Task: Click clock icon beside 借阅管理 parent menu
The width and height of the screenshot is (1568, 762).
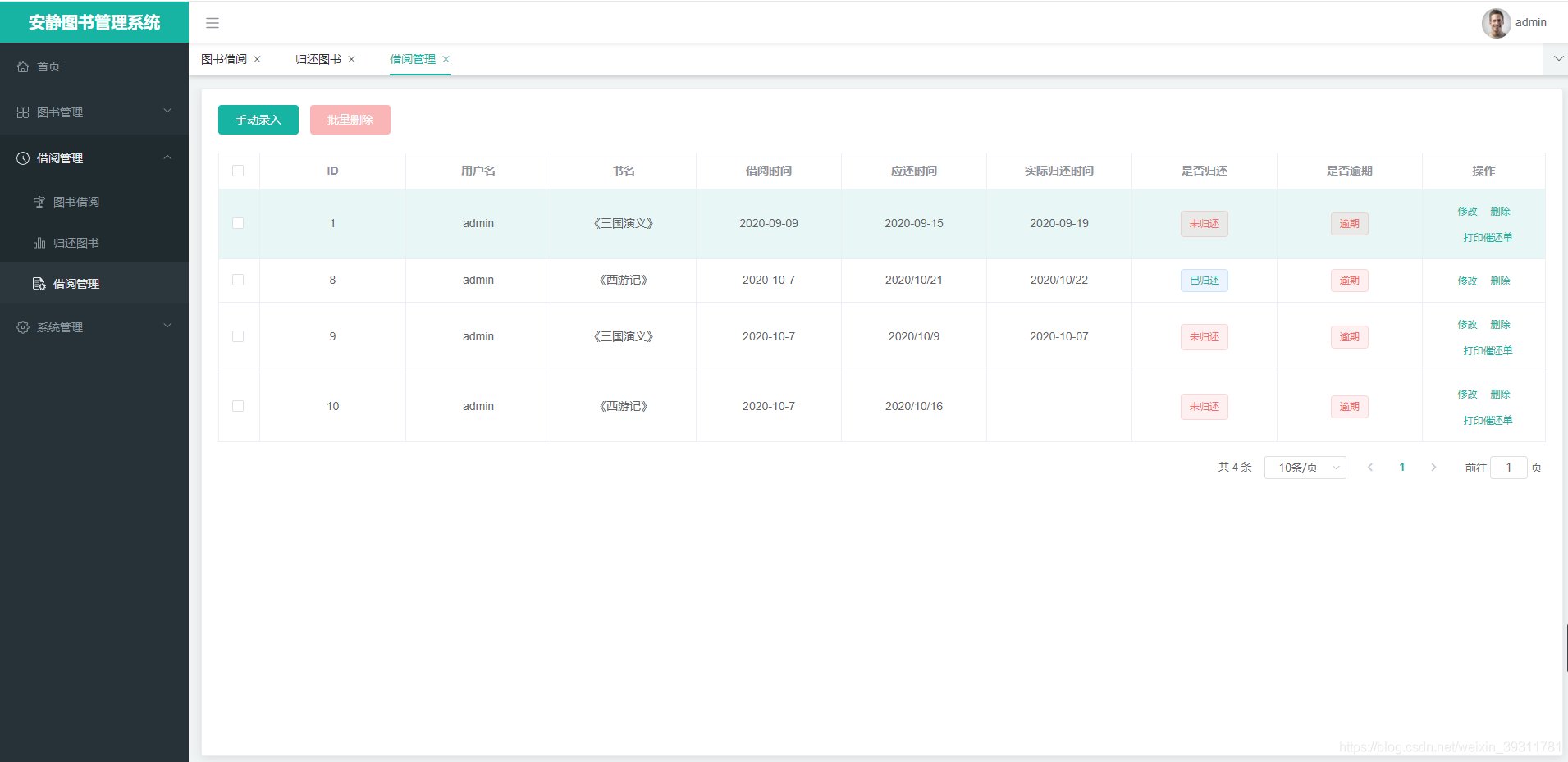Action: (23, 158)
